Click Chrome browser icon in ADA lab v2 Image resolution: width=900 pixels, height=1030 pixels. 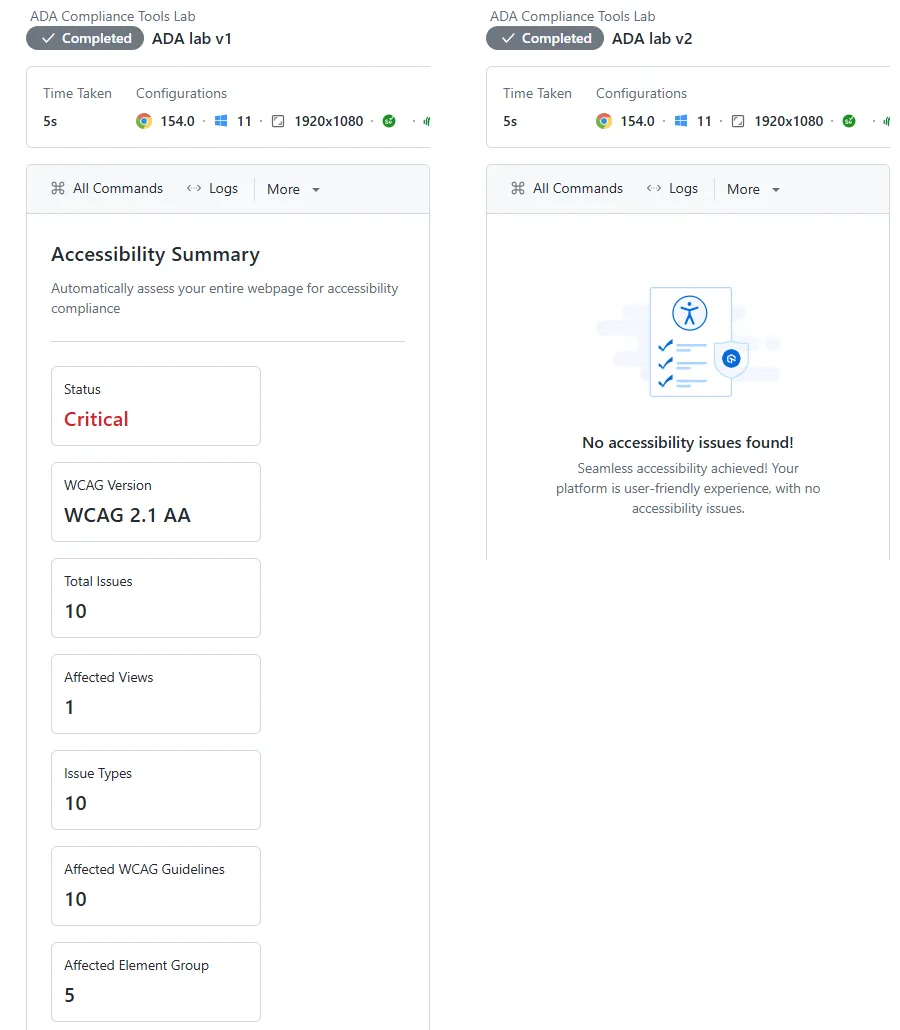(x=604, y=121)
